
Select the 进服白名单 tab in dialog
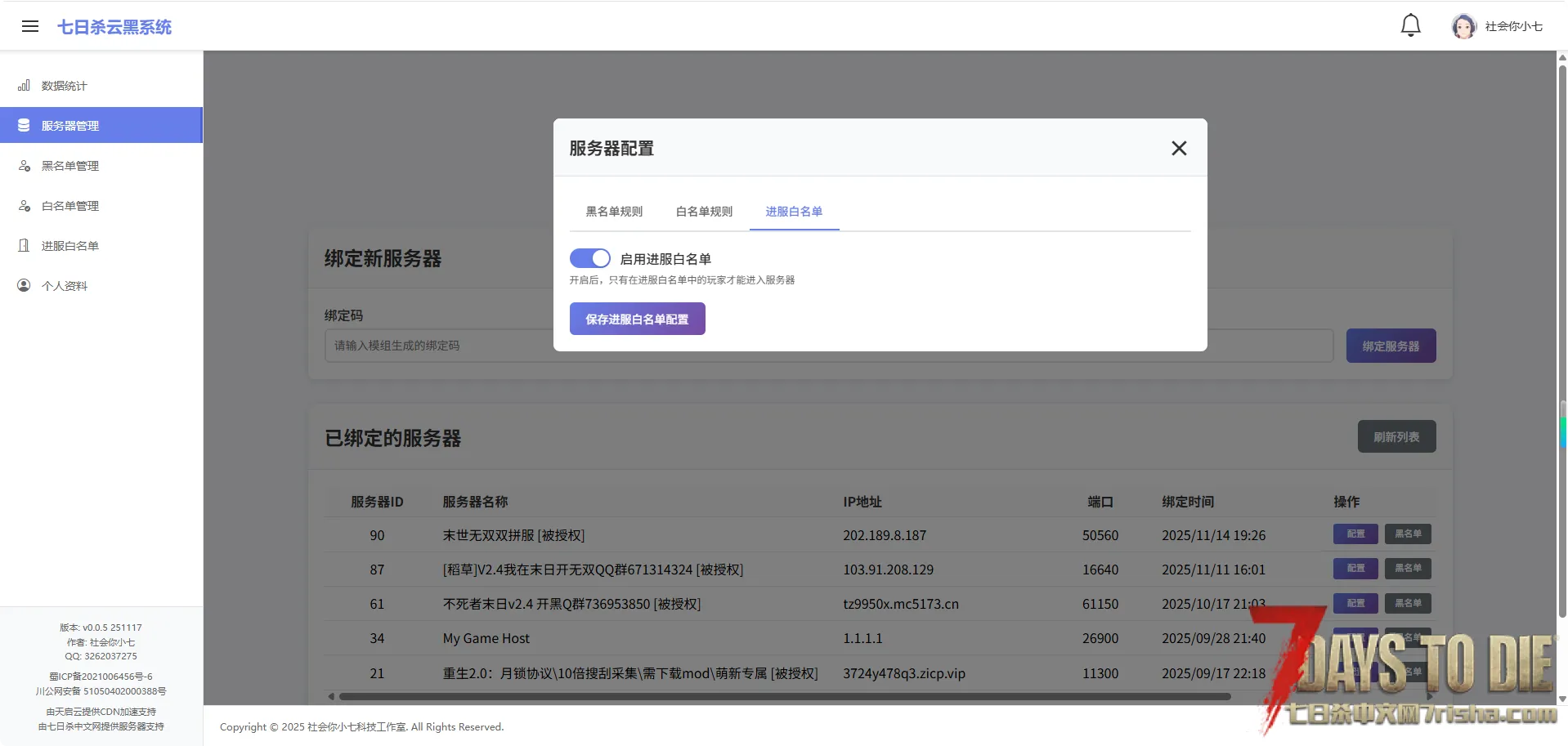[794, 212]
